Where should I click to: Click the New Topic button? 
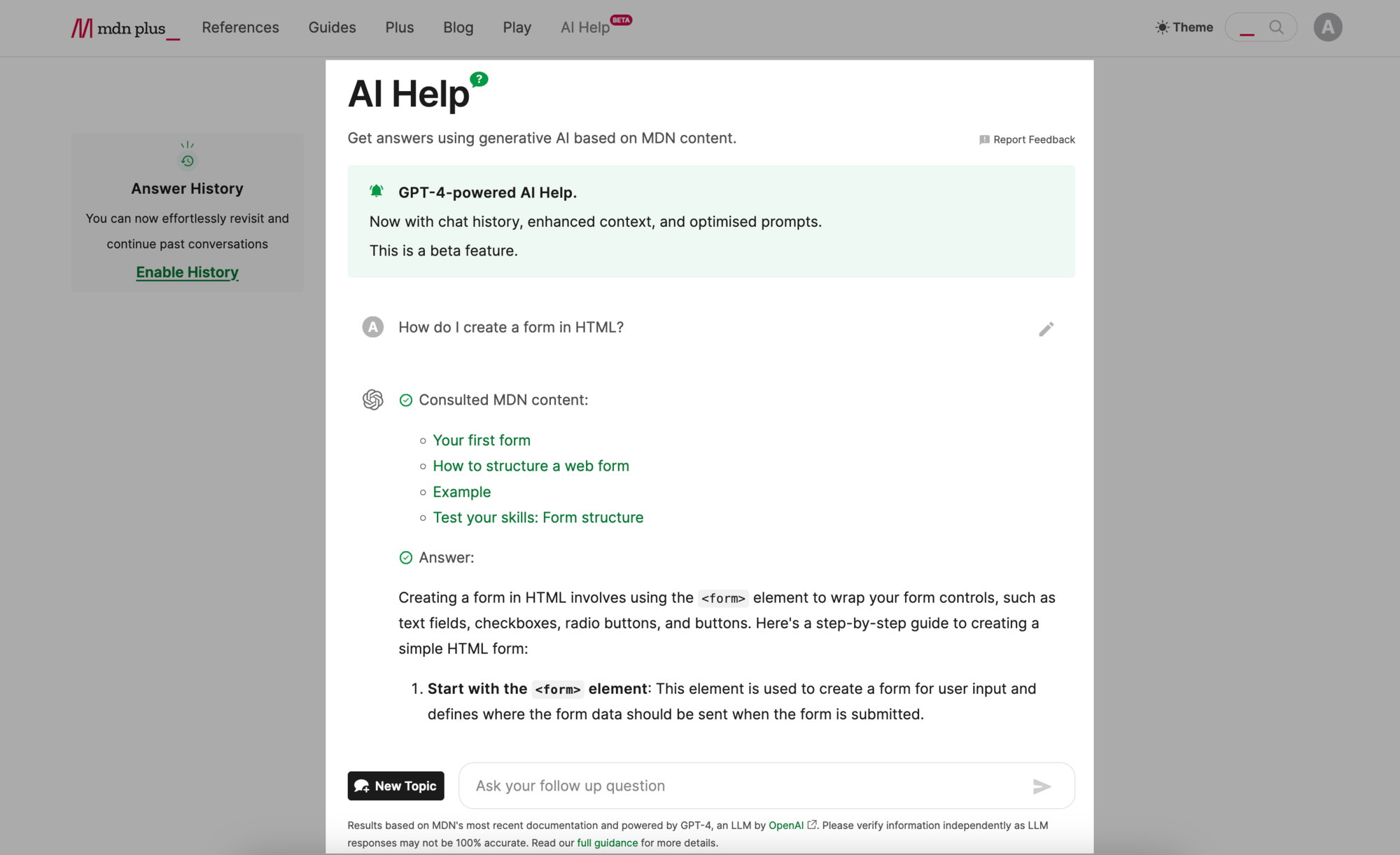[x=395, y=786]
